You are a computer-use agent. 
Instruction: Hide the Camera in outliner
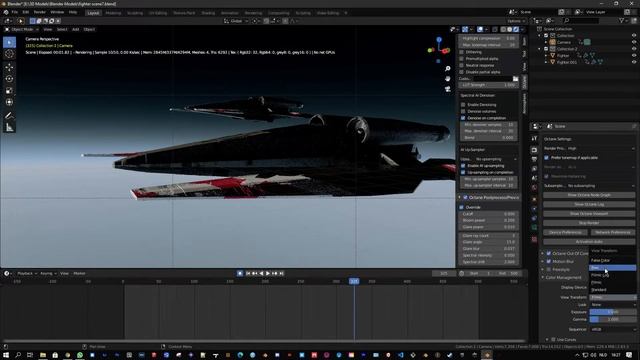pos(634,42)
